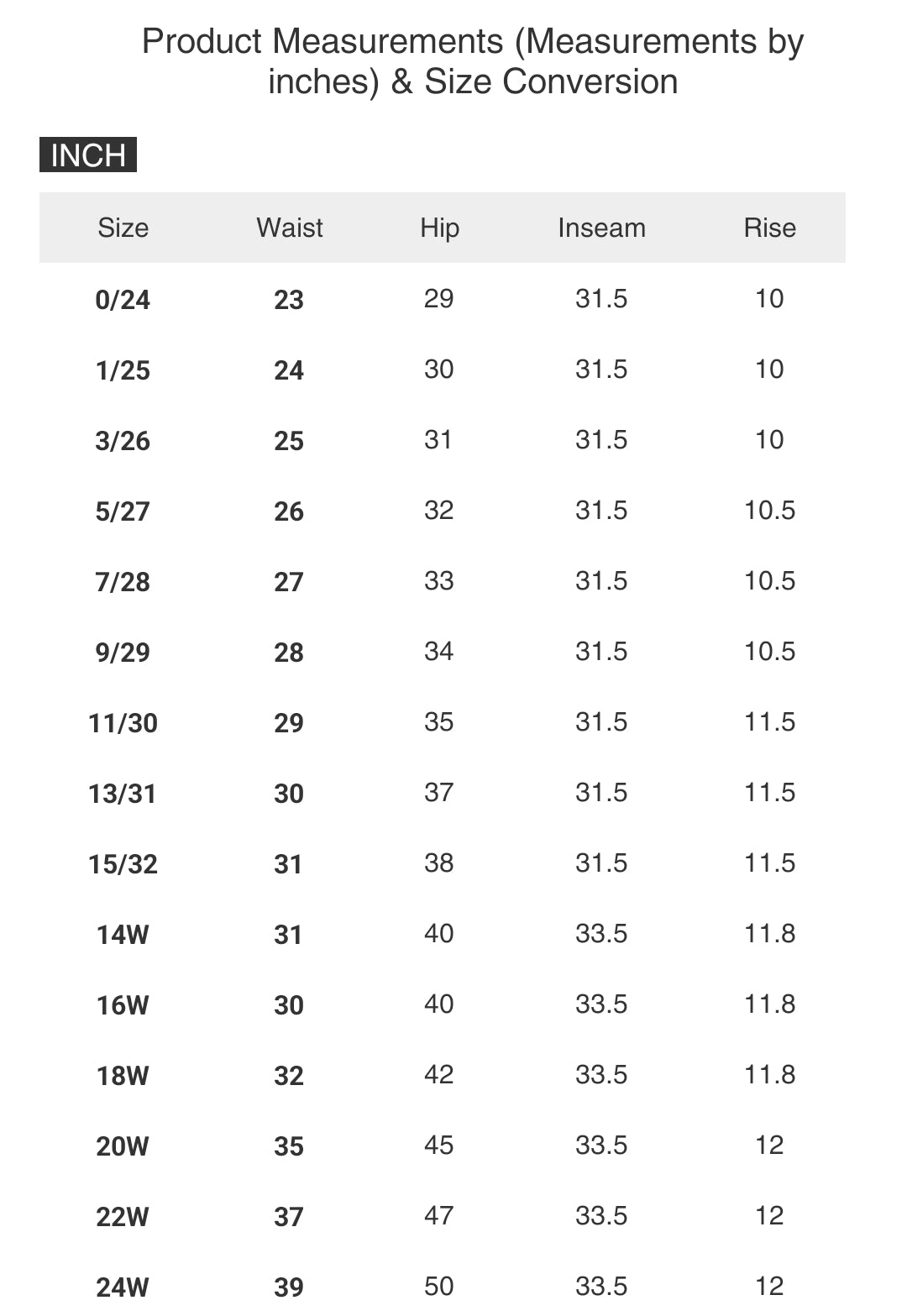Image resolution: width=907 pixels, height=1316 pixels.
Task: Select the Rise column header
Action: pyautogui.click(x=769, y=228)
